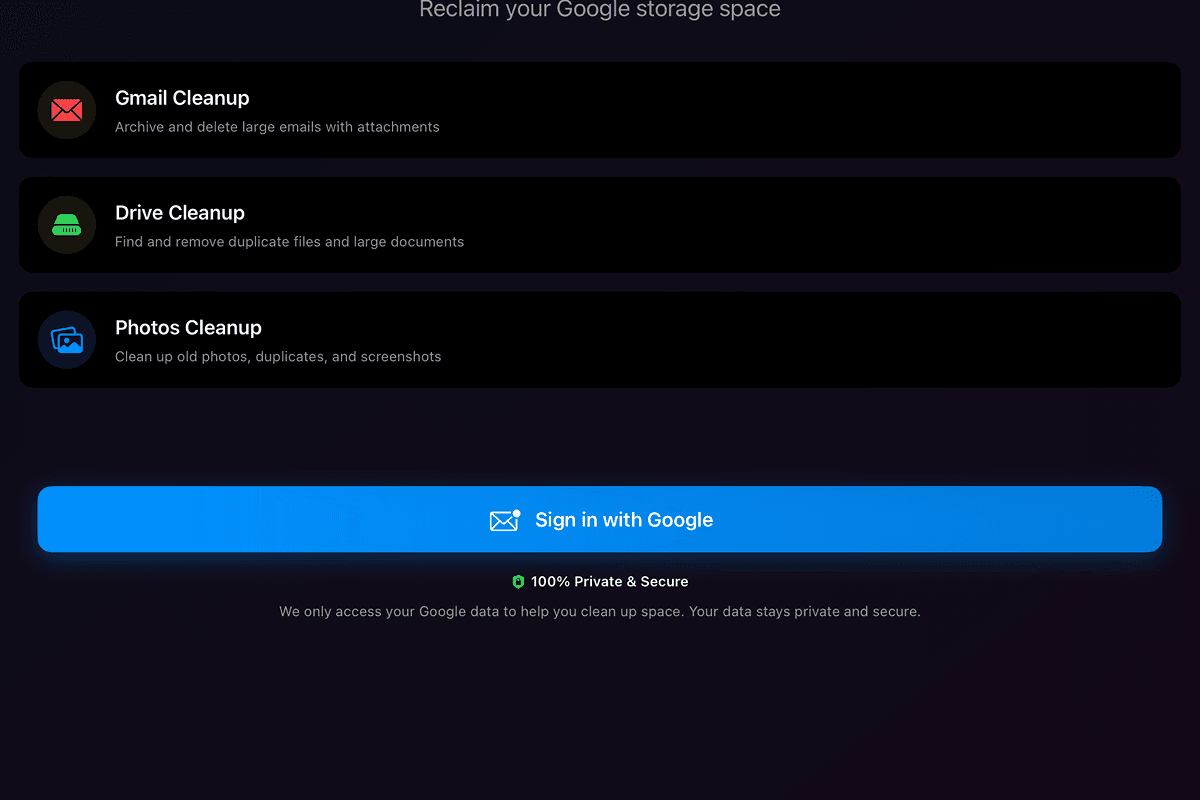This screenshot has width=1200, height=800.
Task: Click the Drive Cleanup title text
Action: pos(180,213)
